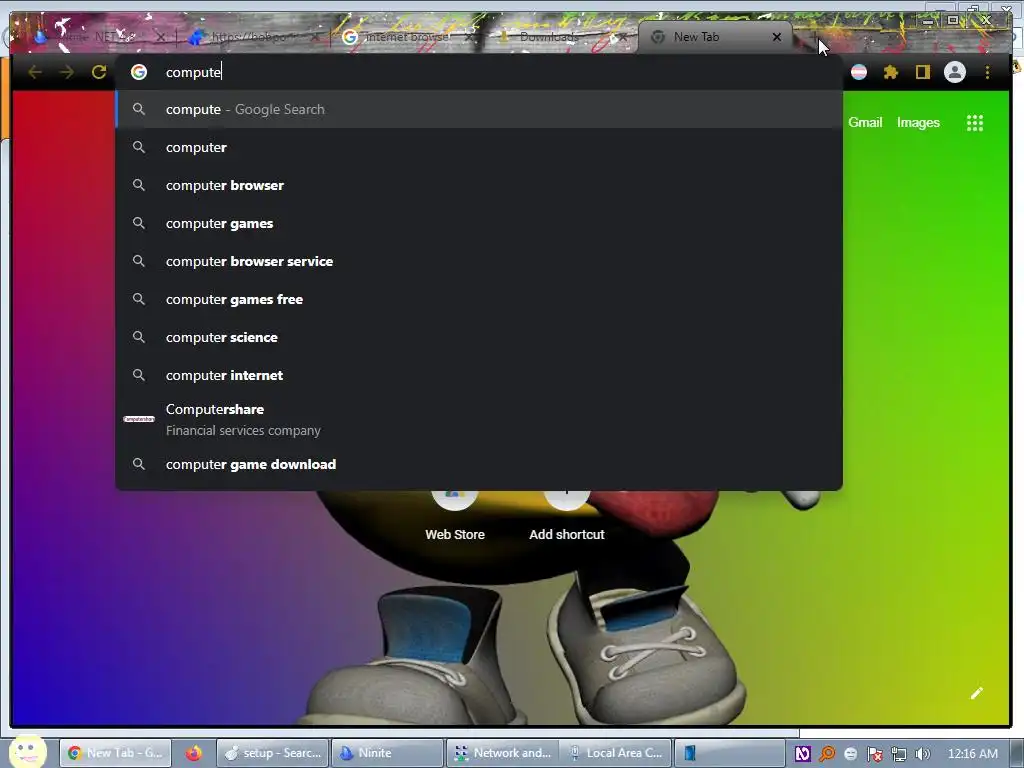
Task: Choose the 'computer internet' suggestion
Action: coord(479,375)
